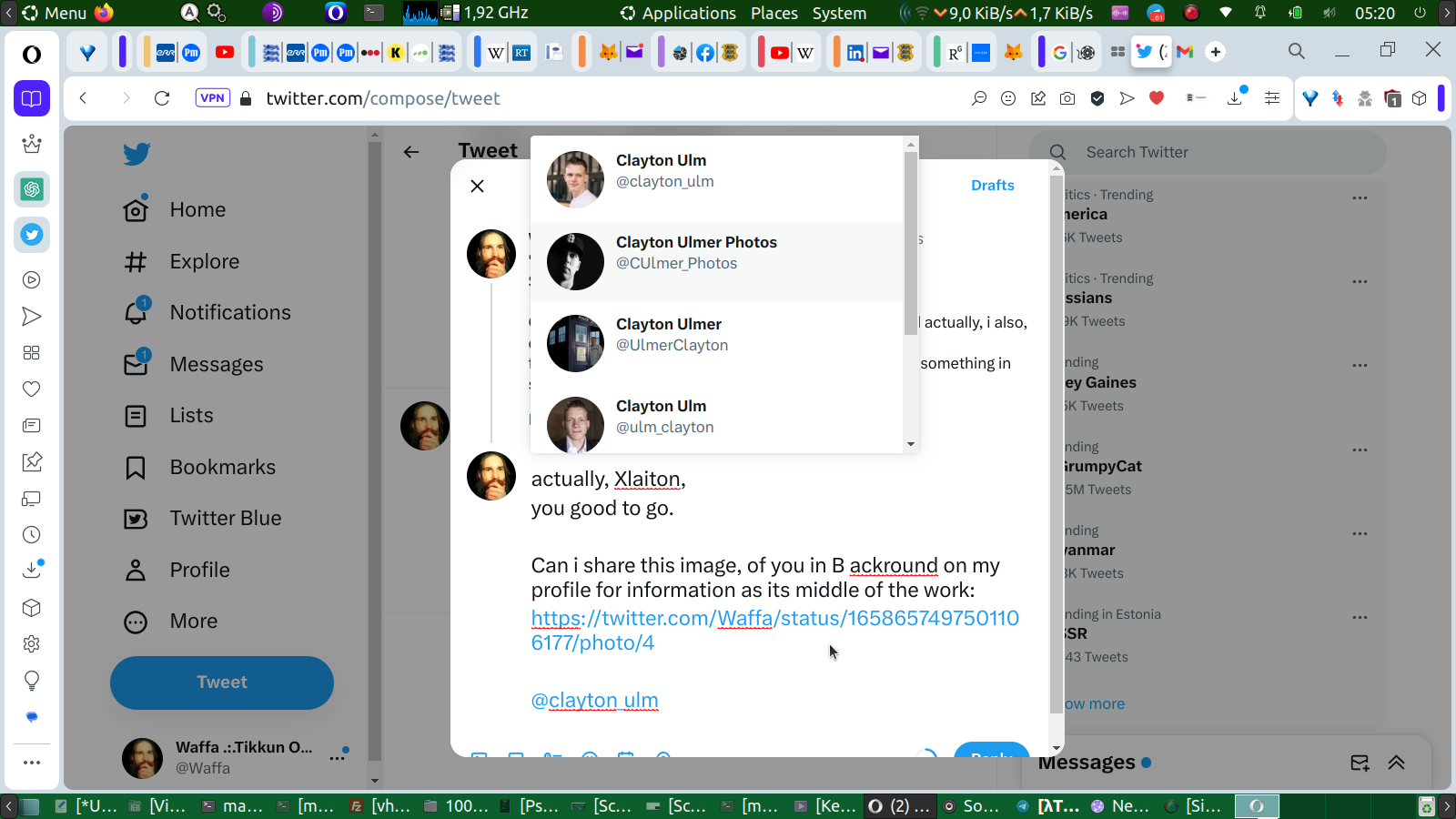Search open tabs magnifier
Viewport: 1456px width, 819px height.
[1297, 51]
